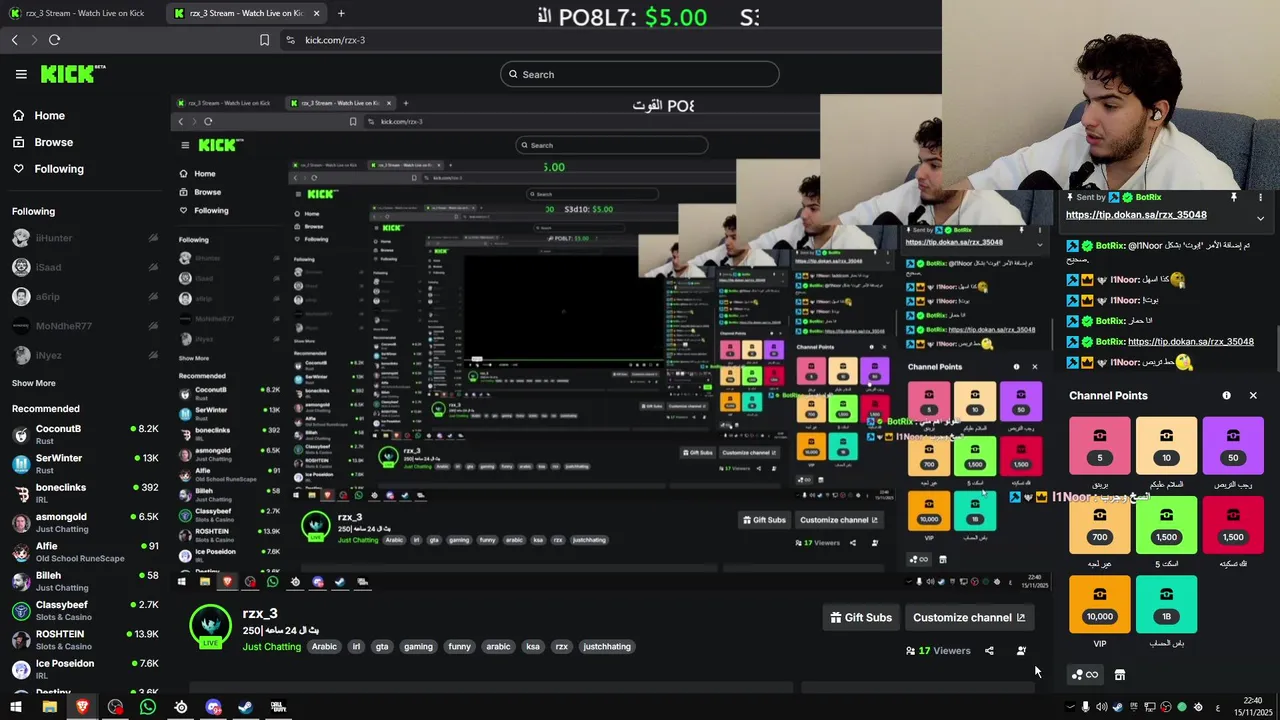Select the gta stream tag
Image resolution: width=1280 pixels, height=720 pixels.
(x=382, y=647)
